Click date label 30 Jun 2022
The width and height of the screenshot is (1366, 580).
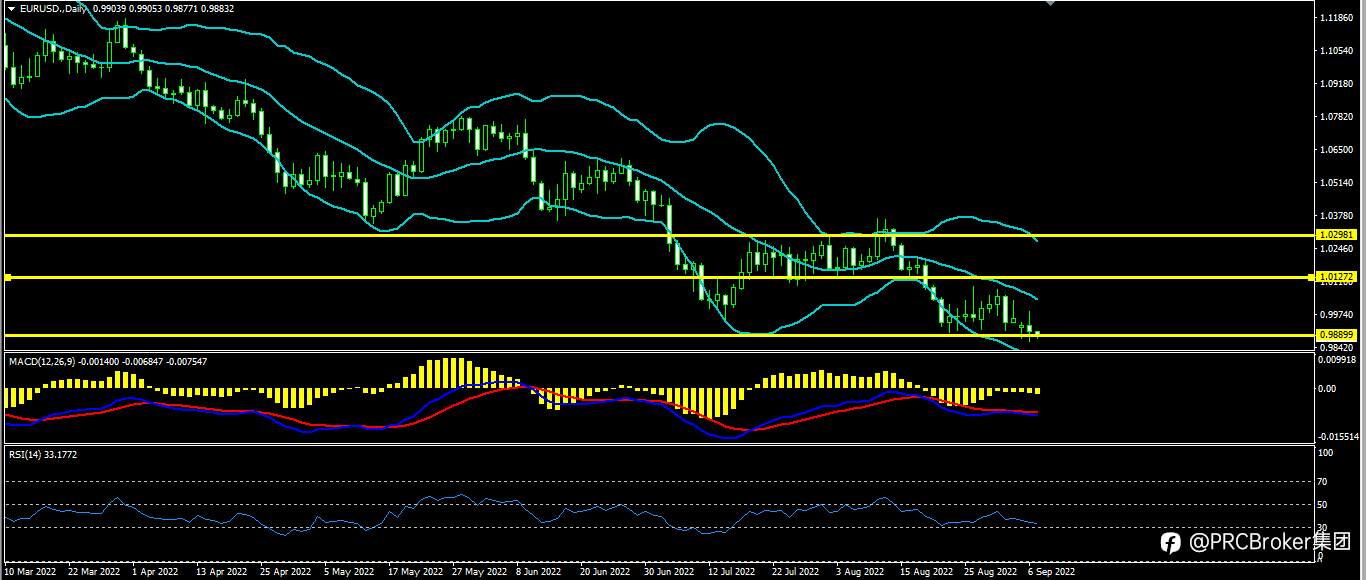[x=669, y=572]
